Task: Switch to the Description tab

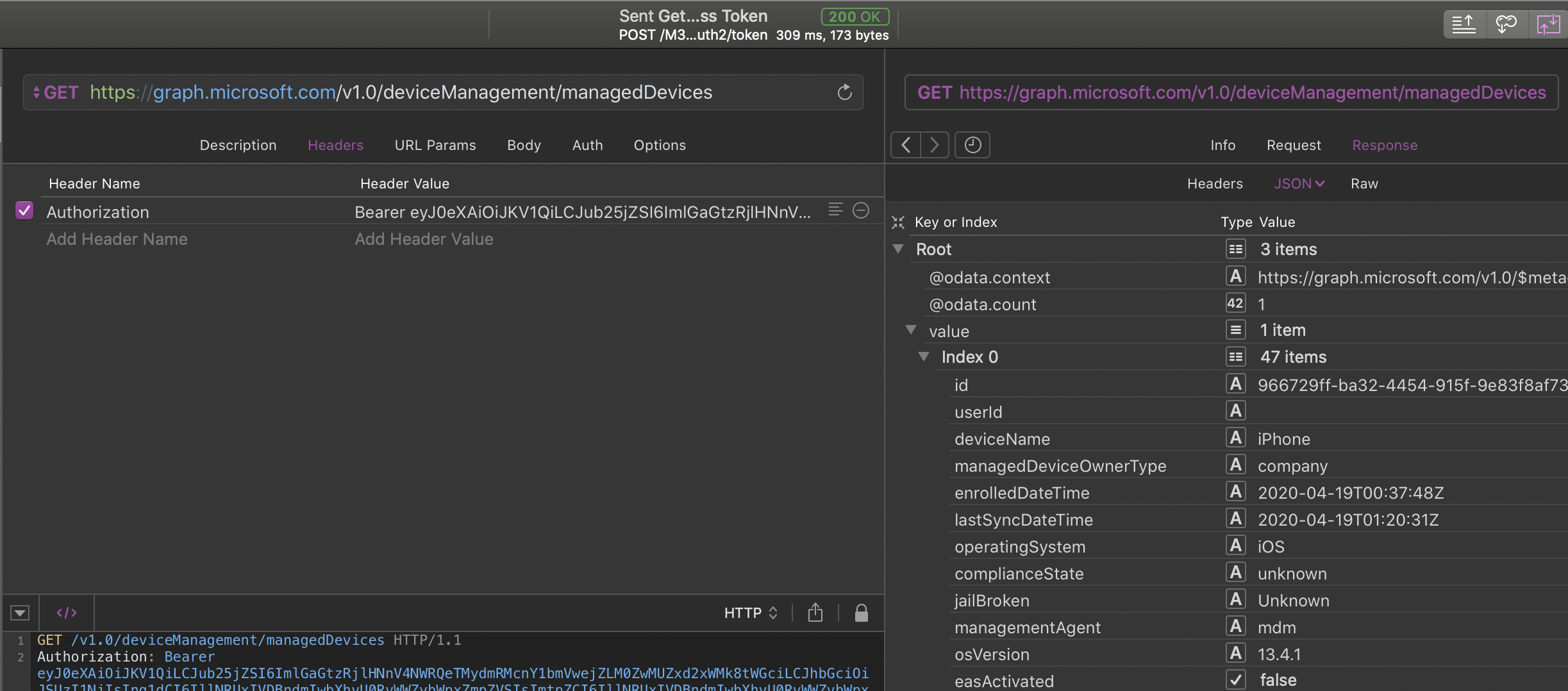Action: (x=238, y=146)
